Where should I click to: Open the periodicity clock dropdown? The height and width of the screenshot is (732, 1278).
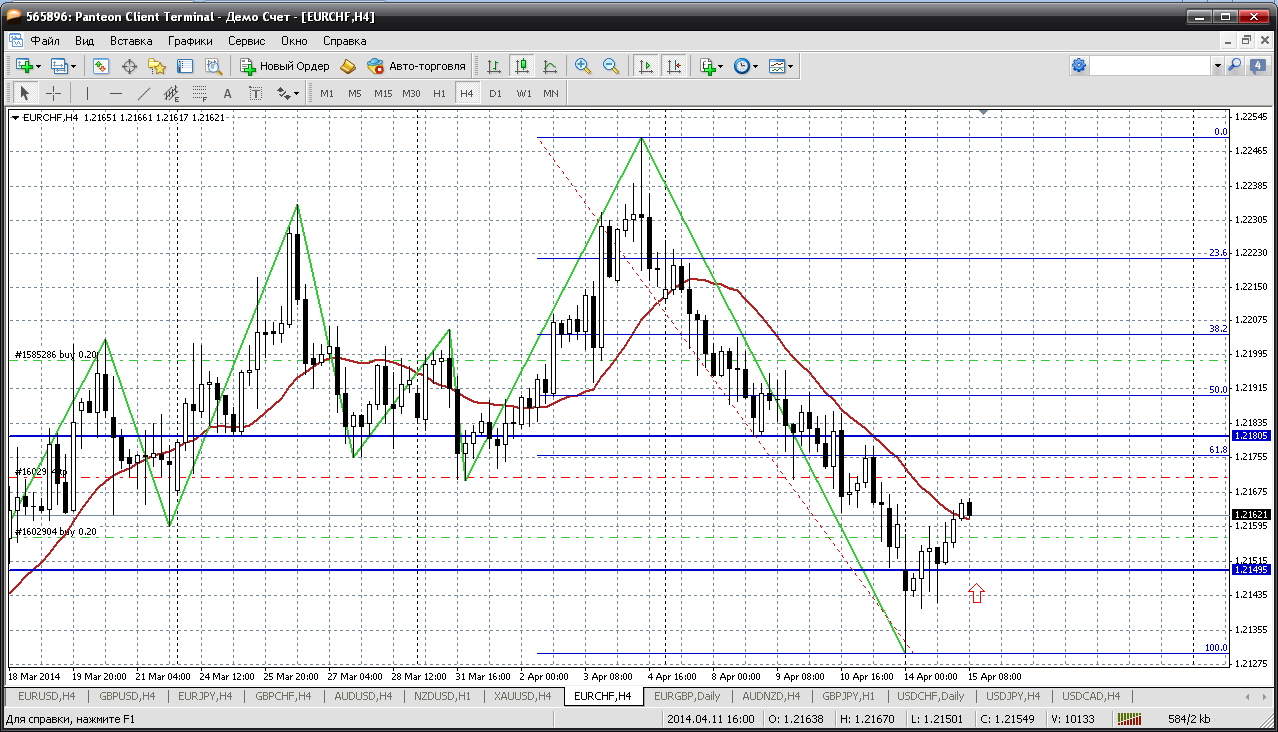pyautogui.click(x=746, y=66)
